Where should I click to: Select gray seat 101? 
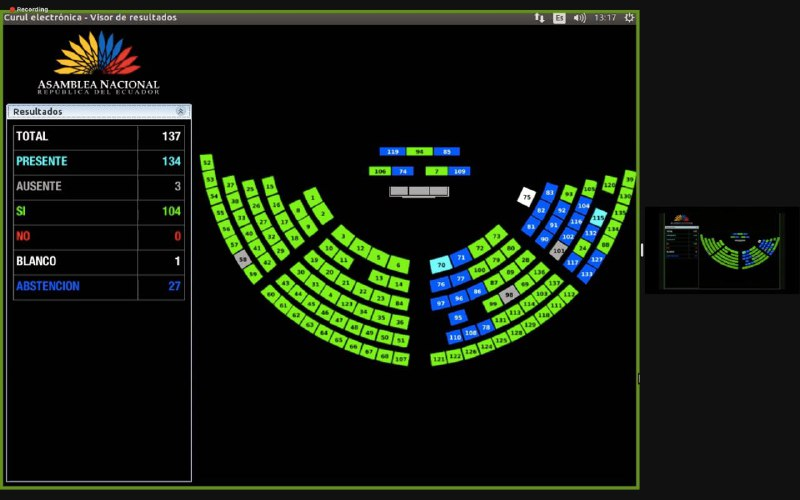(559, 251)
